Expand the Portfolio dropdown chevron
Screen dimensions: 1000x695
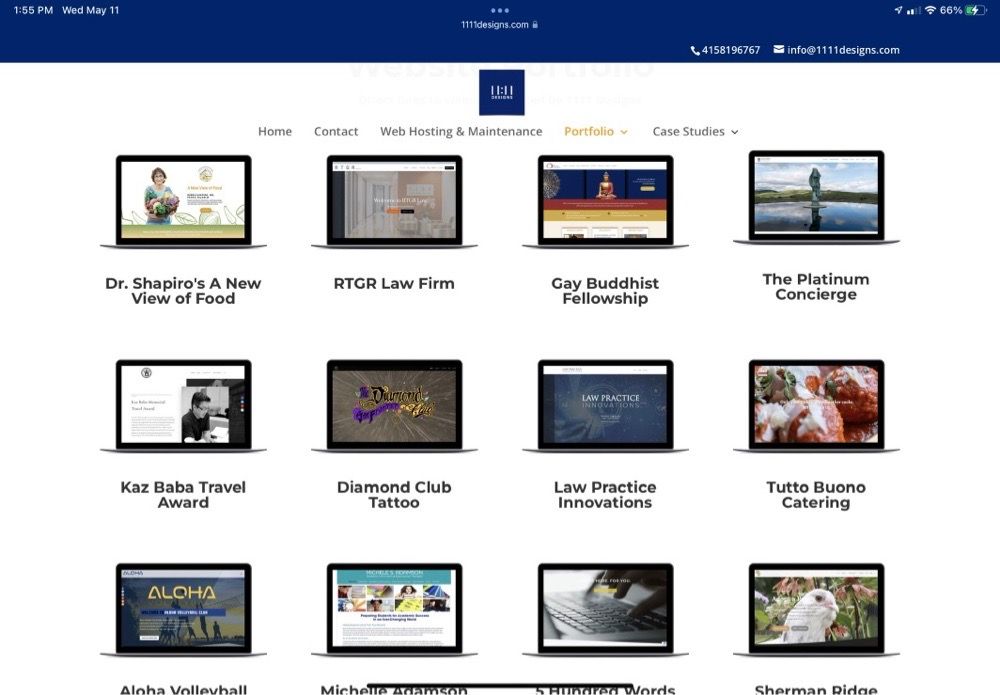624,132
